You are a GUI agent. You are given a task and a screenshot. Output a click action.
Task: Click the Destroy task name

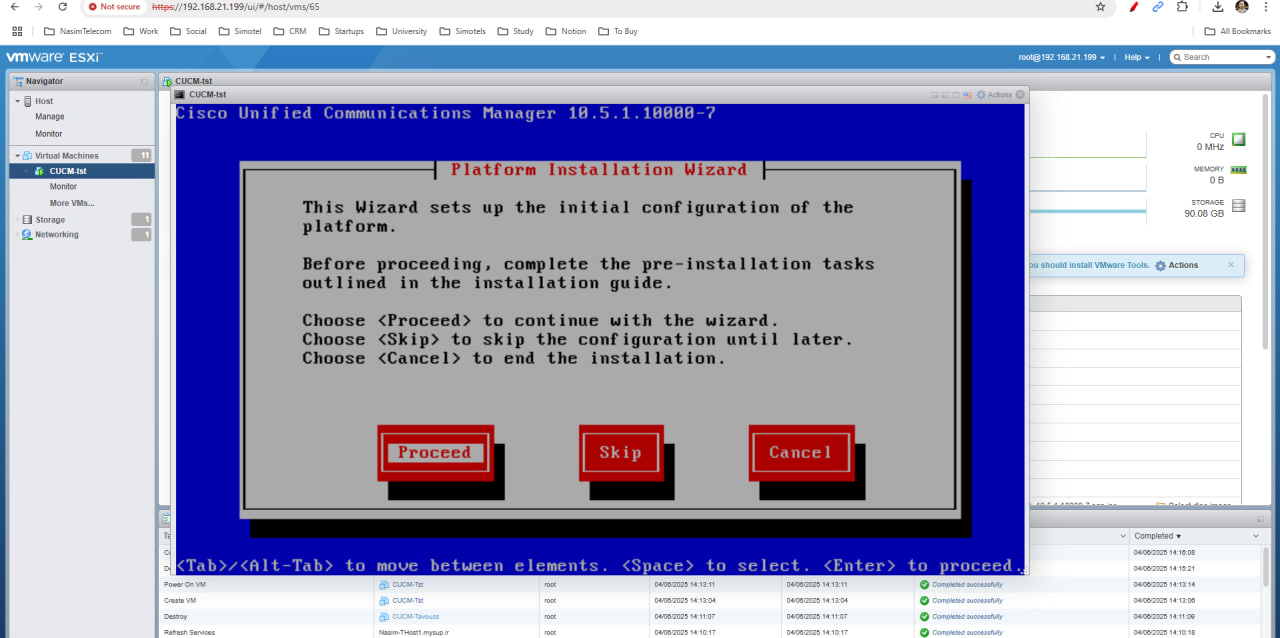(175, 616)
